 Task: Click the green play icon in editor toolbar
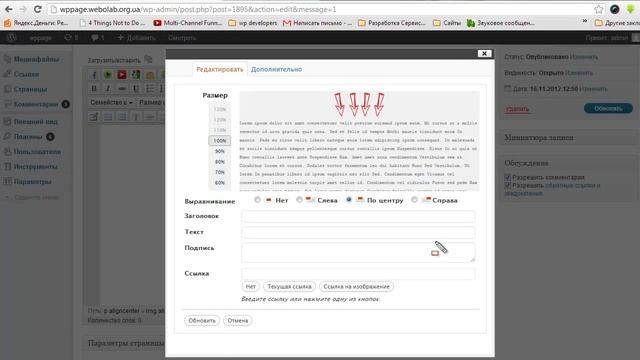(108, 75)
